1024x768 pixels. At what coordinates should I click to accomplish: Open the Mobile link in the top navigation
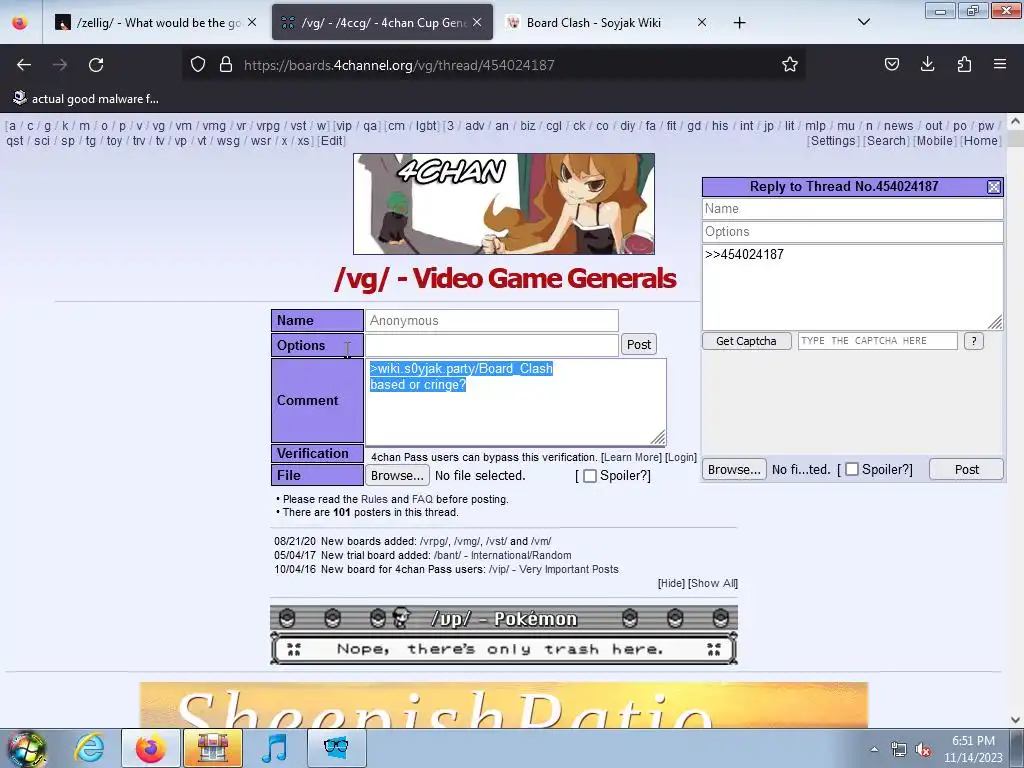click(935, 141)
